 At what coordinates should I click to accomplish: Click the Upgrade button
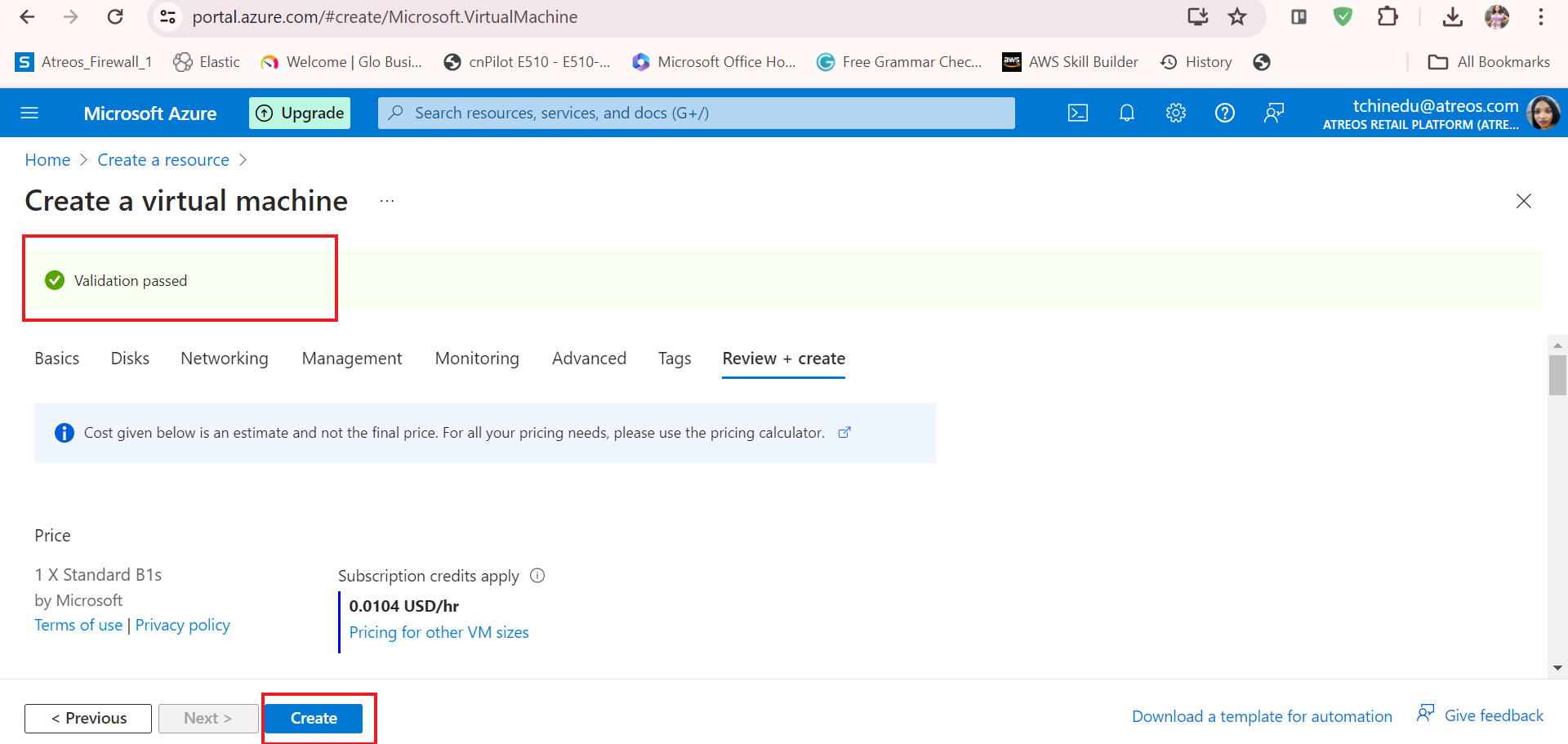[x=300, y=113]
